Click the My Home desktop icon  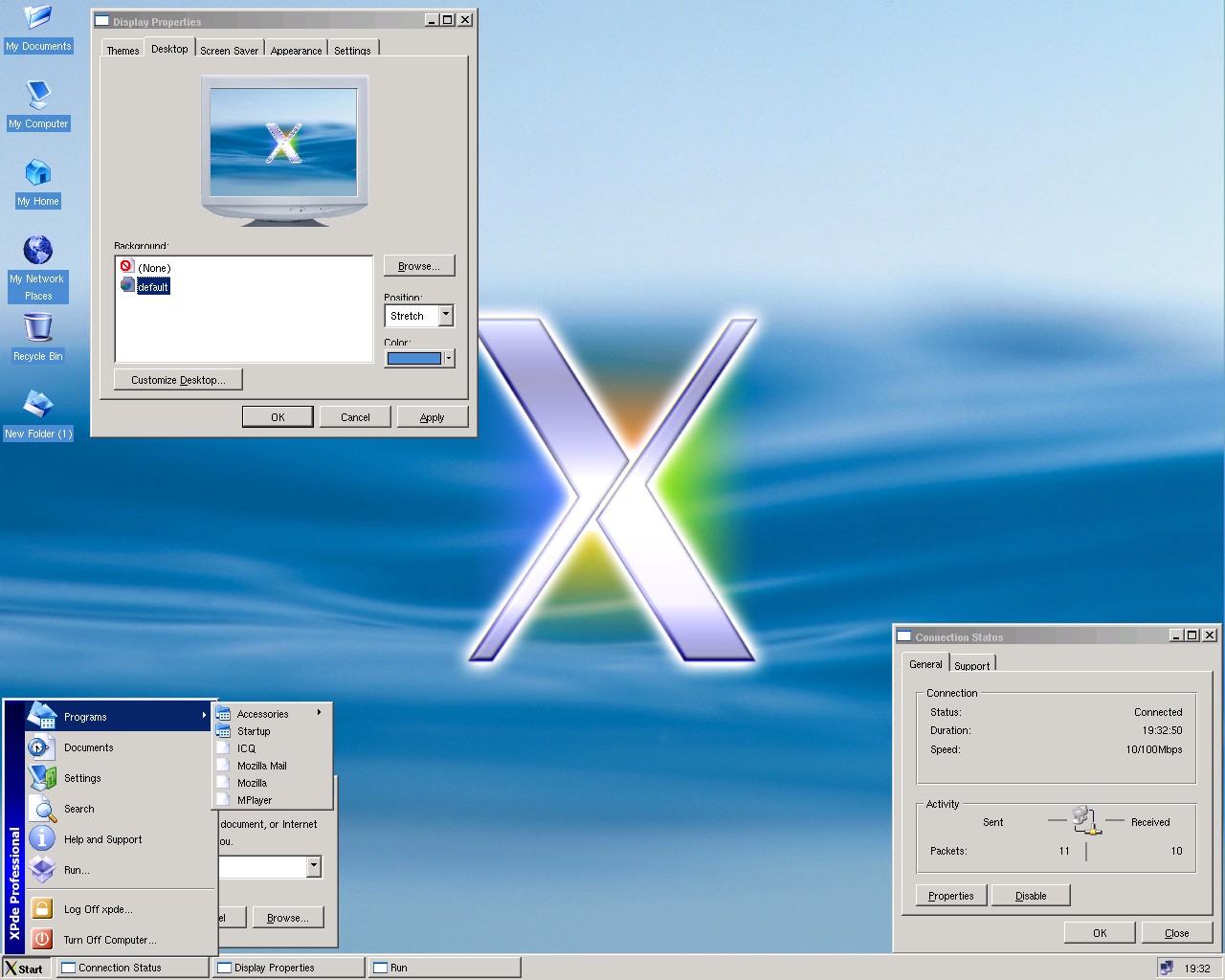pos(38,184)
